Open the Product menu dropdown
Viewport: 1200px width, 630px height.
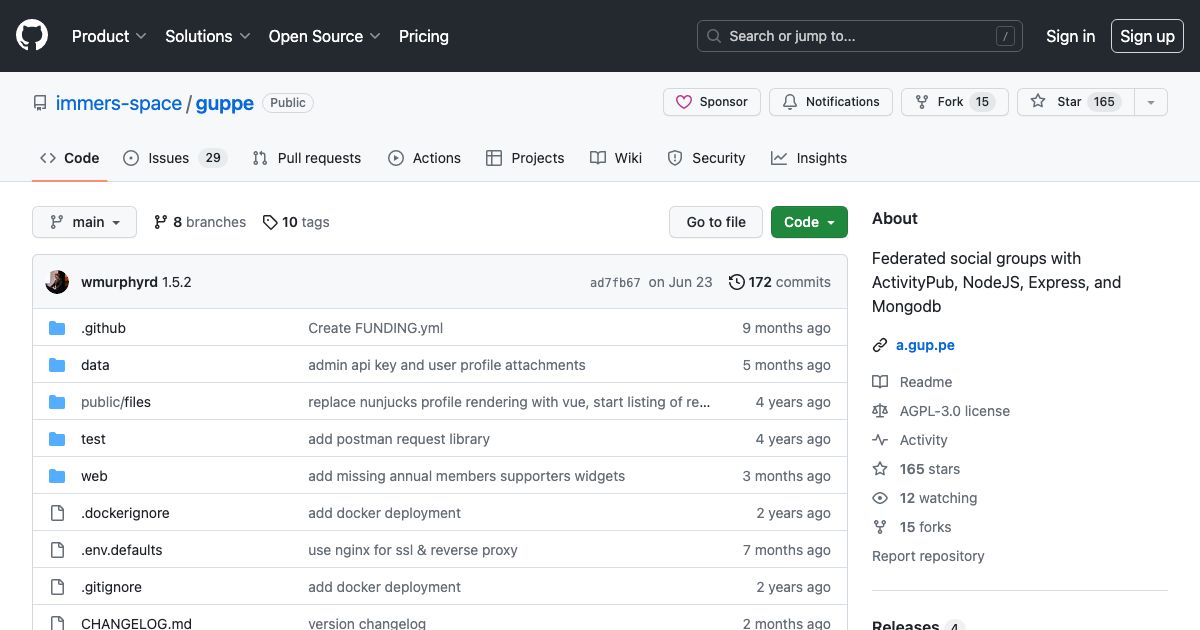108,36
